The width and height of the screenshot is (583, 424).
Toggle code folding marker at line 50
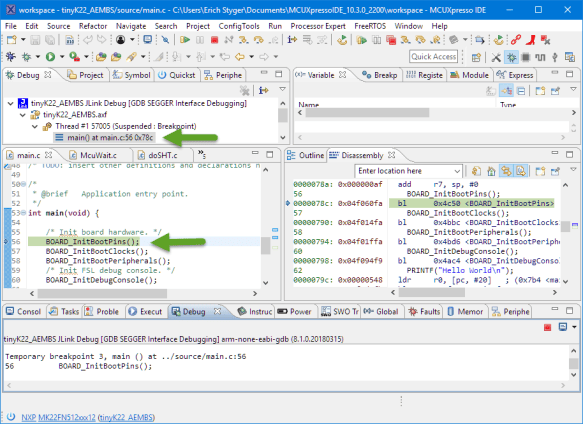23,184
